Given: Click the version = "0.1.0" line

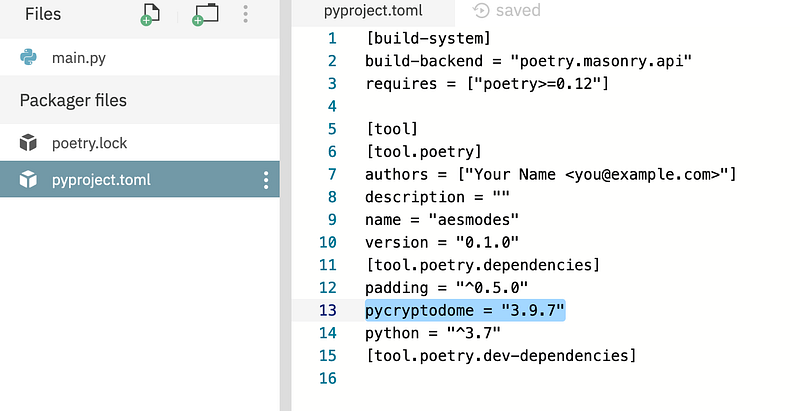Looking at the screenshot, I should coord(442,242).
